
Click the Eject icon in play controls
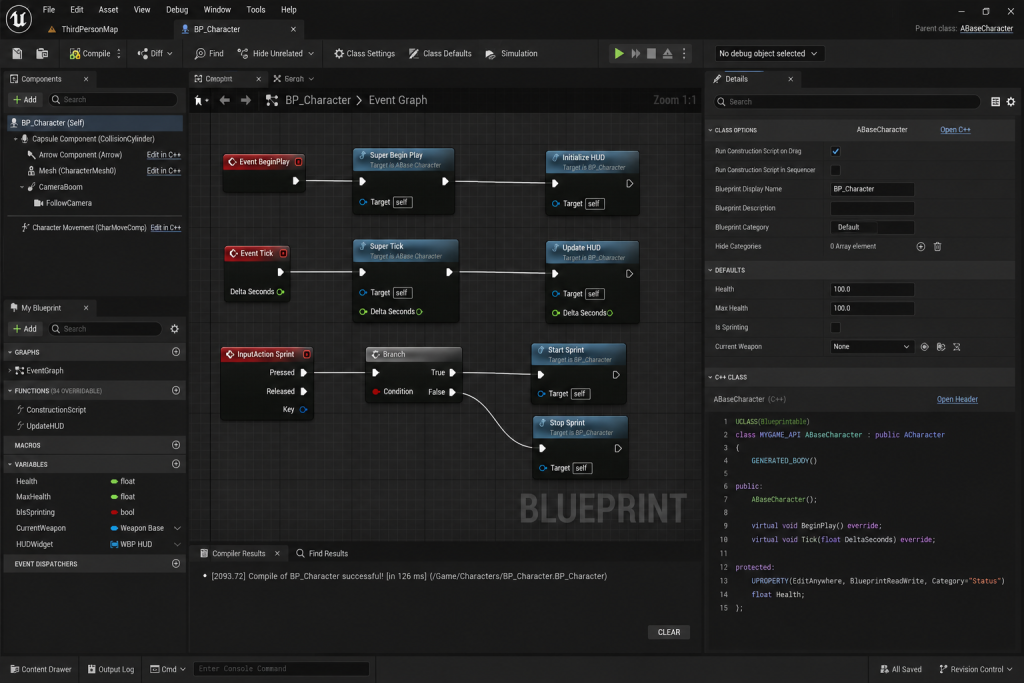[667, 54]
